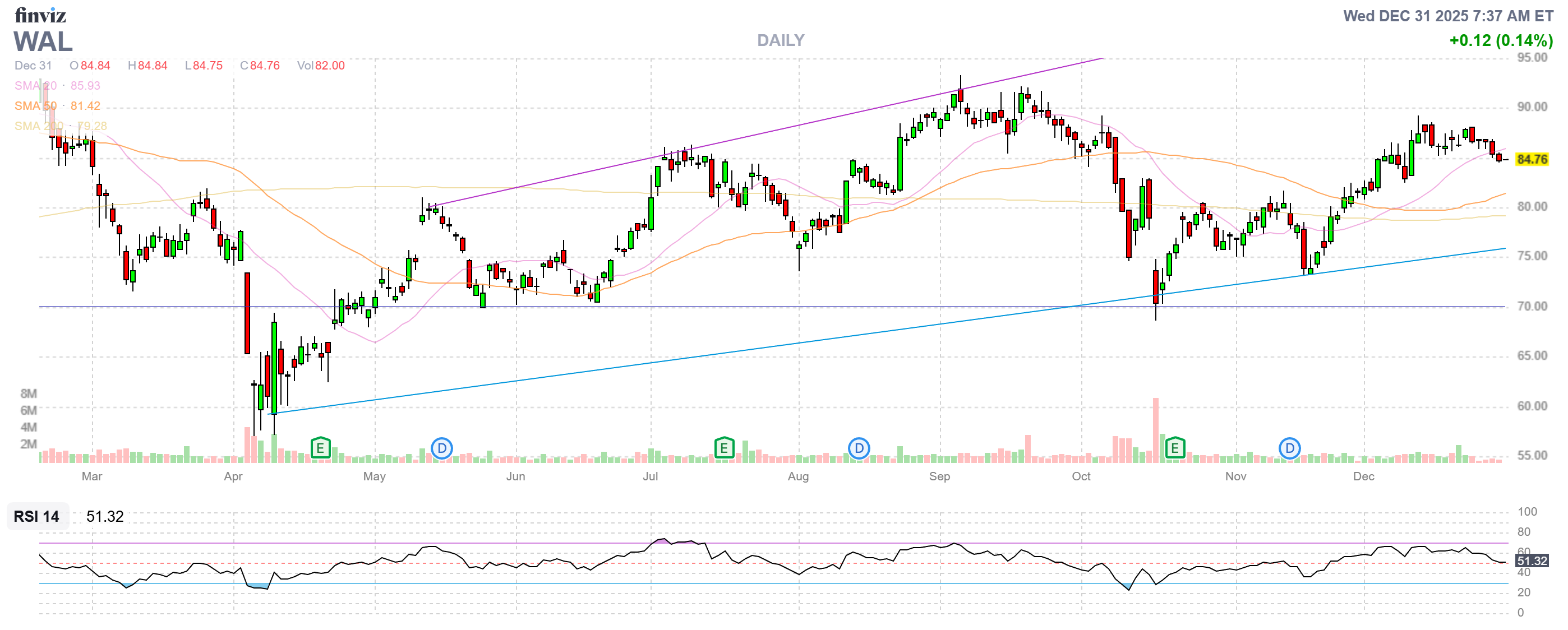This screenshot has width=1568, height=630.
Task: Click the July earnings E marker
Action: coord(724,449)
